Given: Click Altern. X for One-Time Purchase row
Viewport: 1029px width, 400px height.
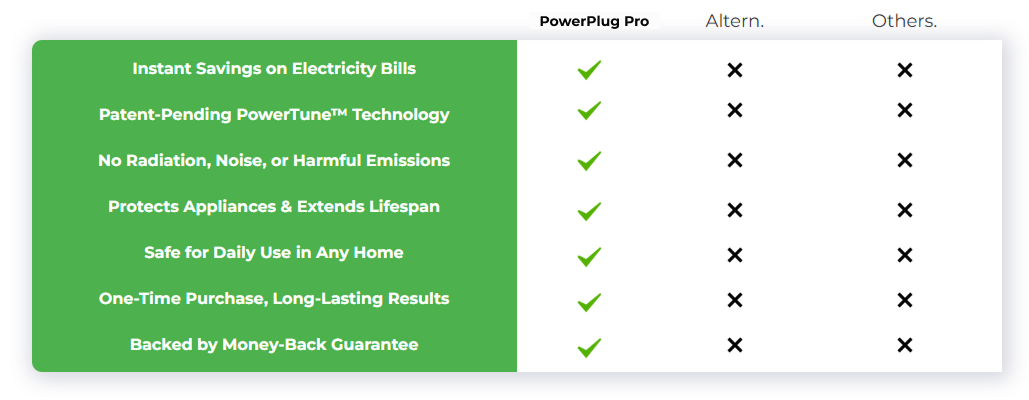Looking at the screenshot, I should click(734, 300).
